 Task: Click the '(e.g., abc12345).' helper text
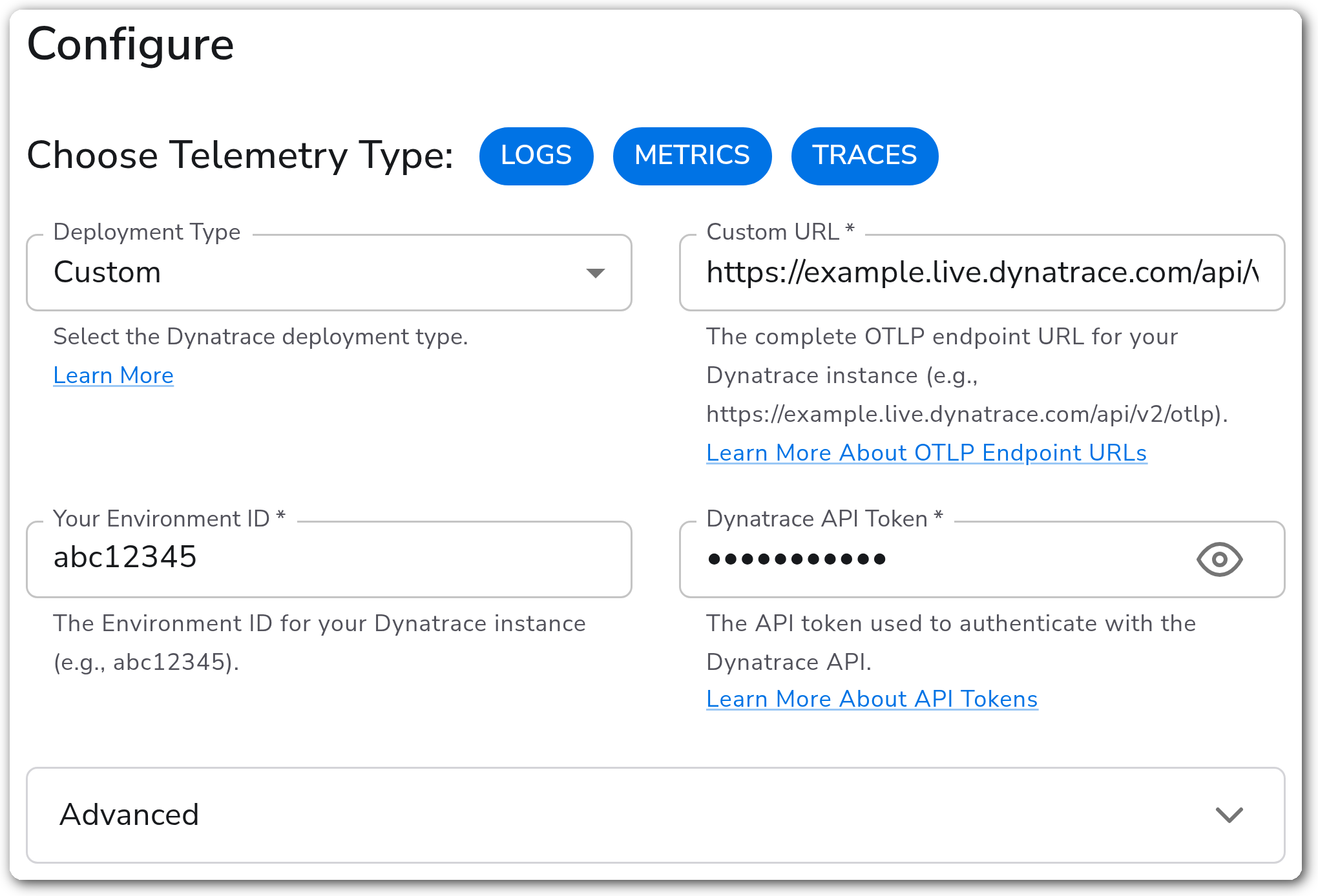point(147,662)
